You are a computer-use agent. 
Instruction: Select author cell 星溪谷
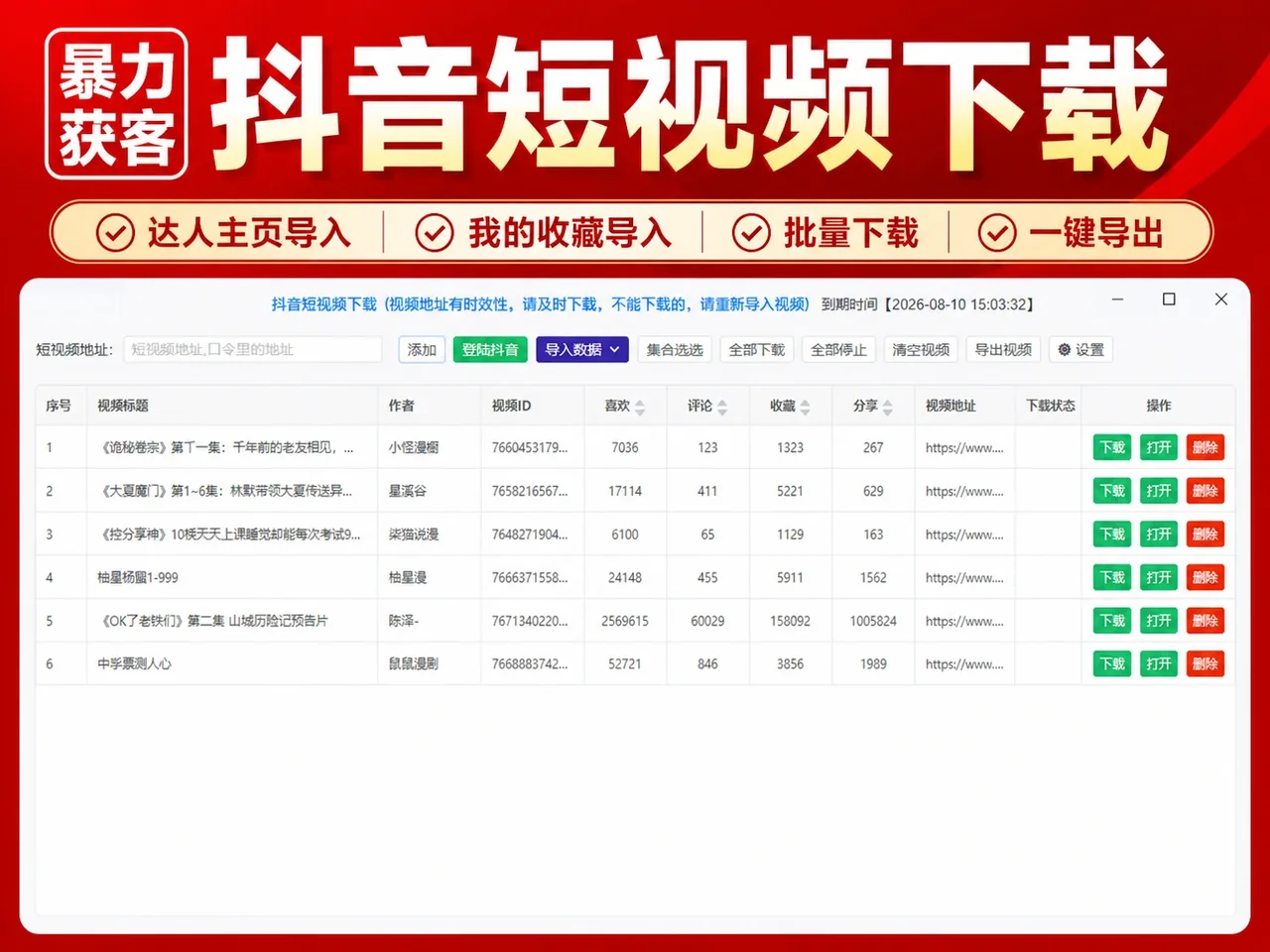click(408, 491)
